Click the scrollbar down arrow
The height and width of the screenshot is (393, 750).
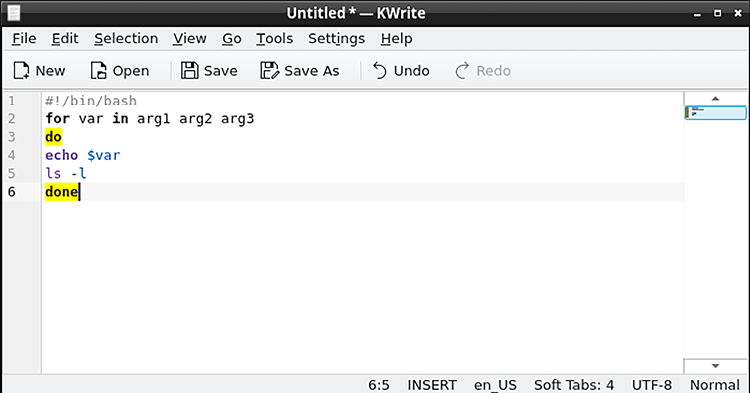coord(715,366)
